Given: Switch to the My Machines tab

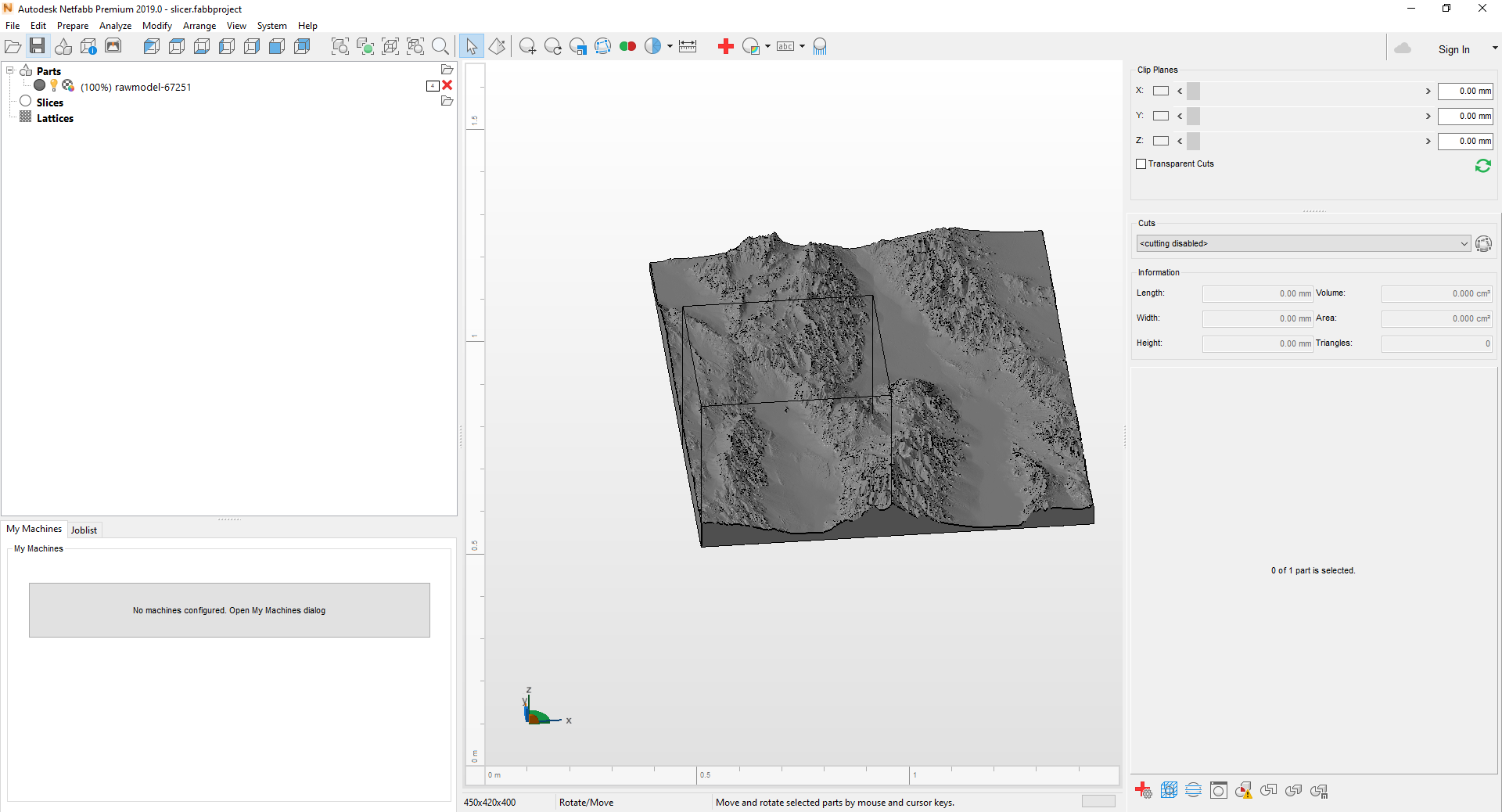Looking at the screenshot, I should click(34, 529).
